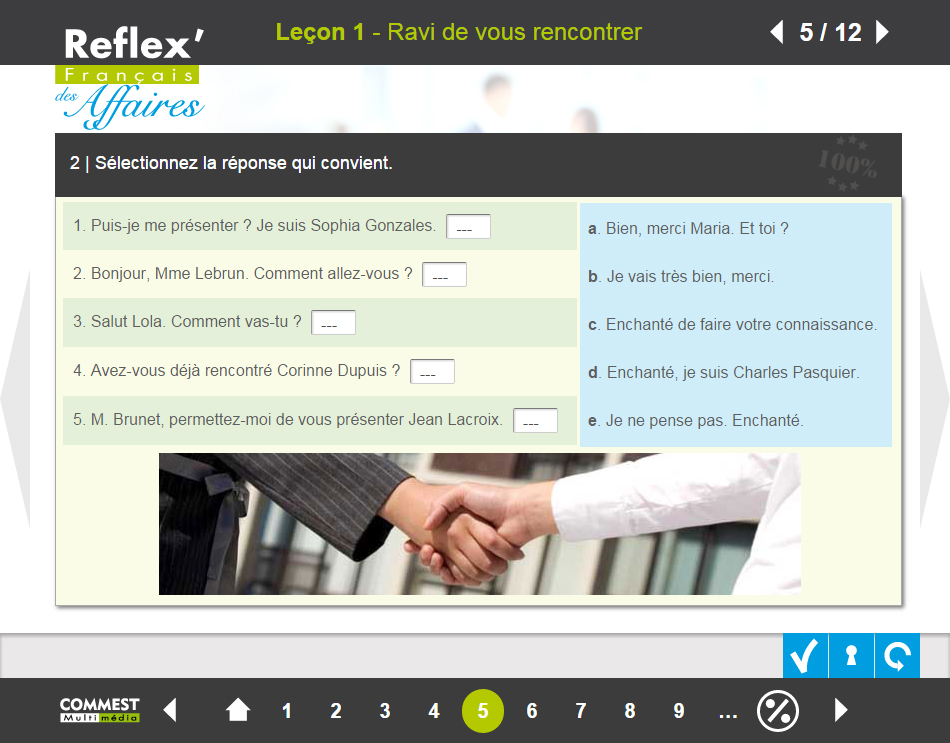Go to page 1 in bottom navigation
Viewport: 950px width, 743px height.
pyautogui.click(x=287, y=710)
